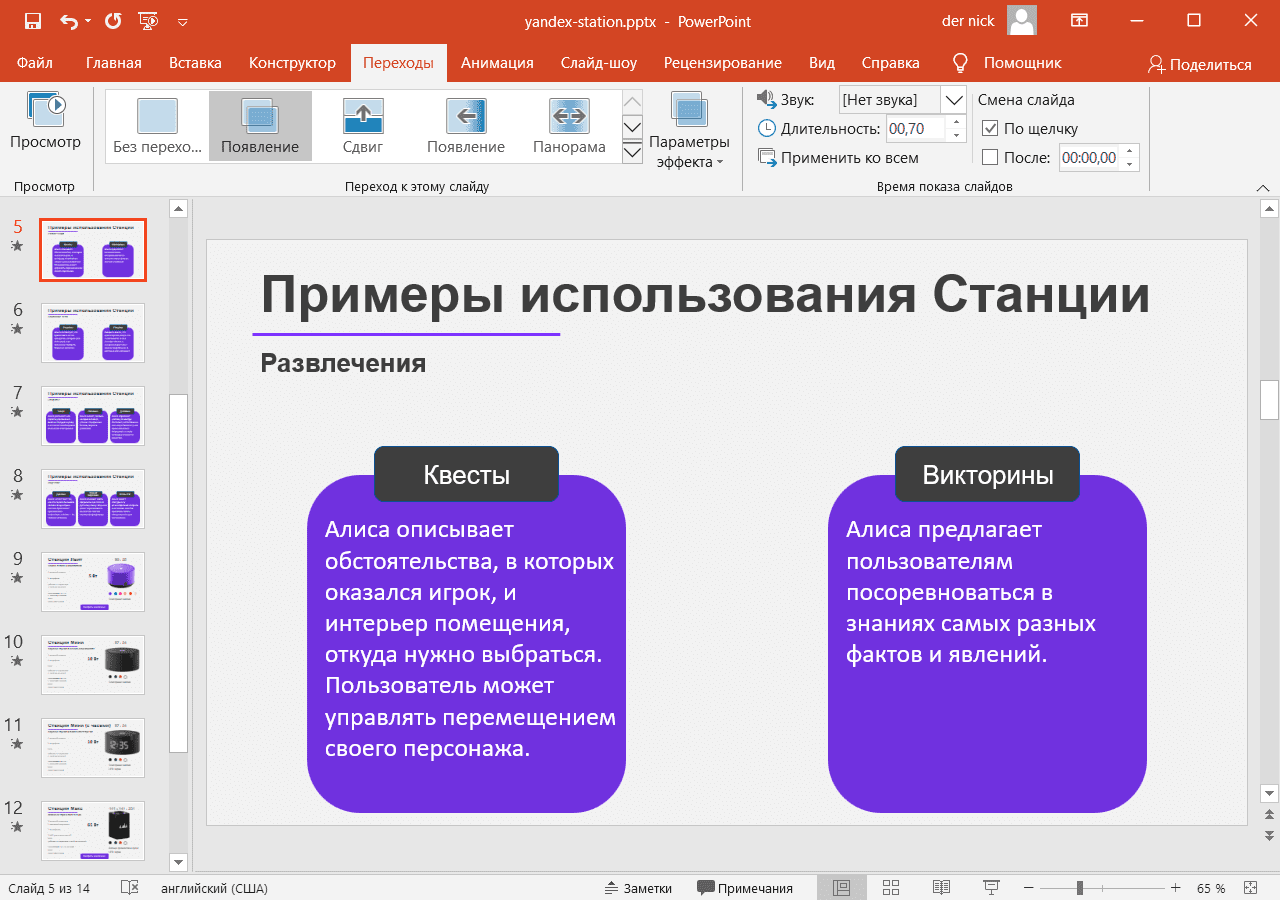Click the После time input field
The image size is (1280, 900).
(1089, 157)
